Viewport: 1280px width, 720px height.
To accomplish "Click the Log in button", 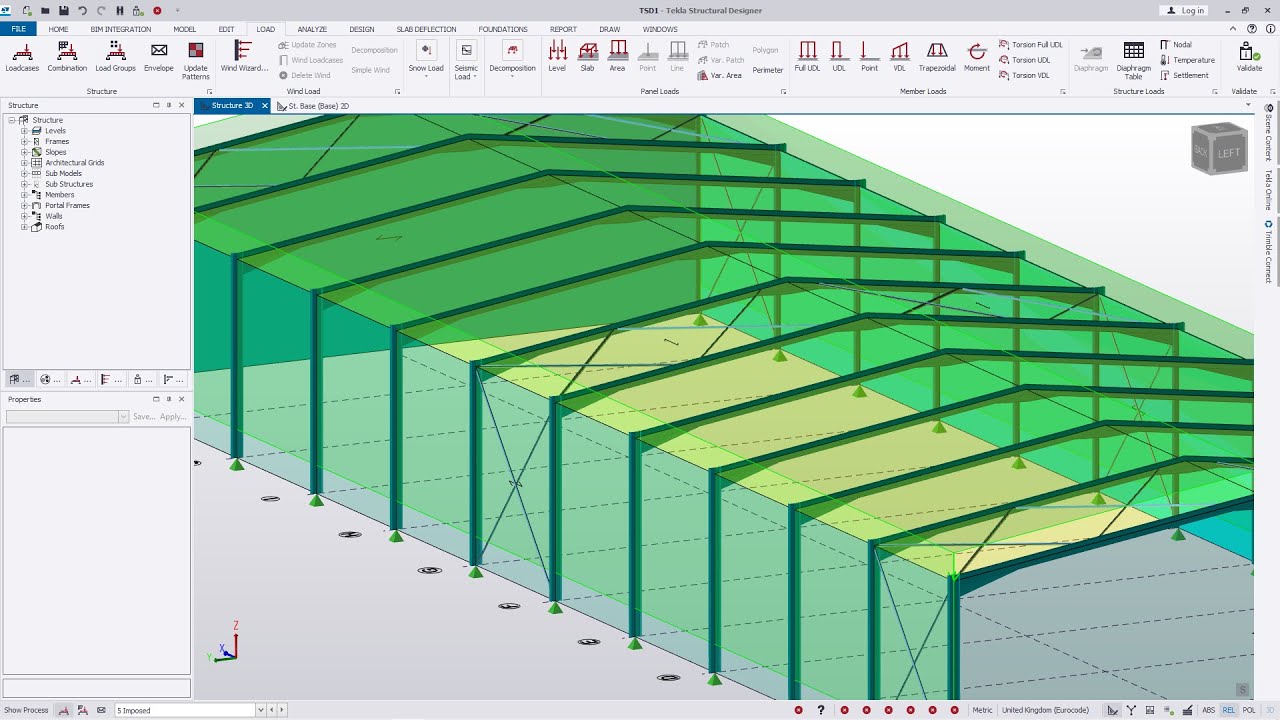I will [1185, 10].
